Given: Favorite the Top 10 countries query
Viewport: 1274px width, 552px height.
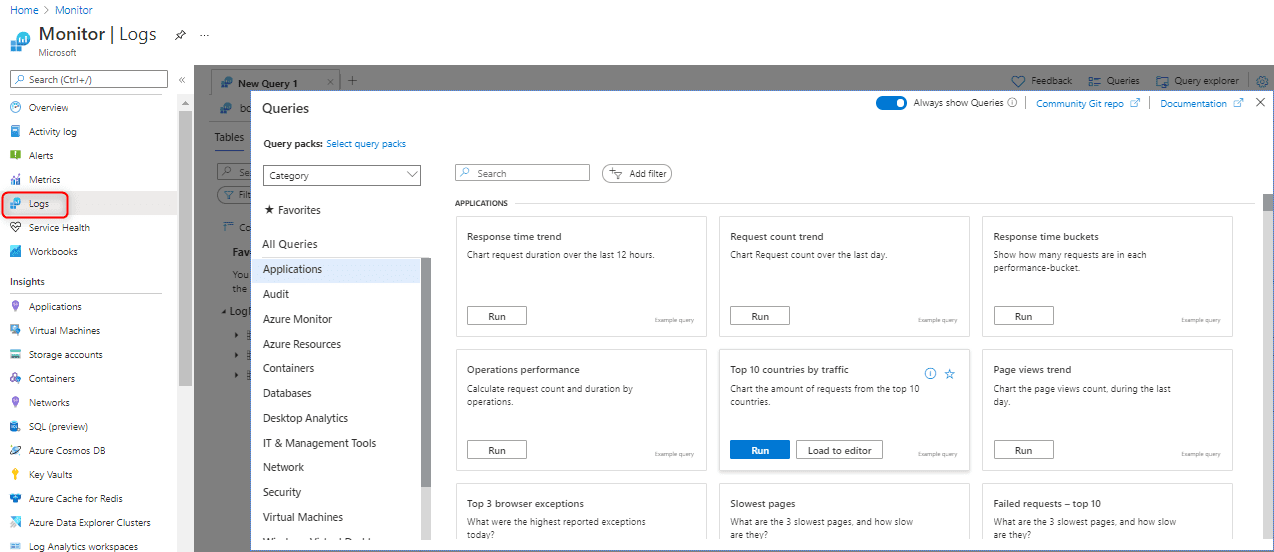Looking at the screenshot, I should [x=950, y=373].
